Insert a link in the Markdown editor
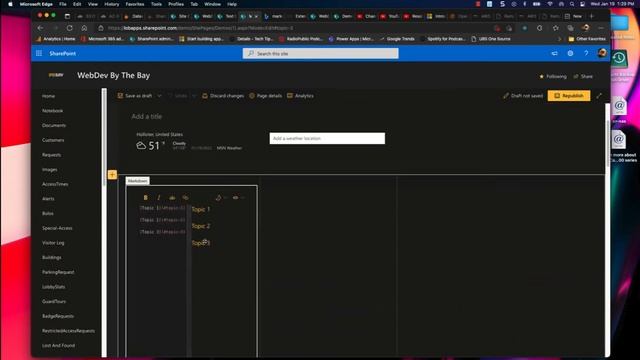Screen dimensions: 640x360 pos(185,198)
